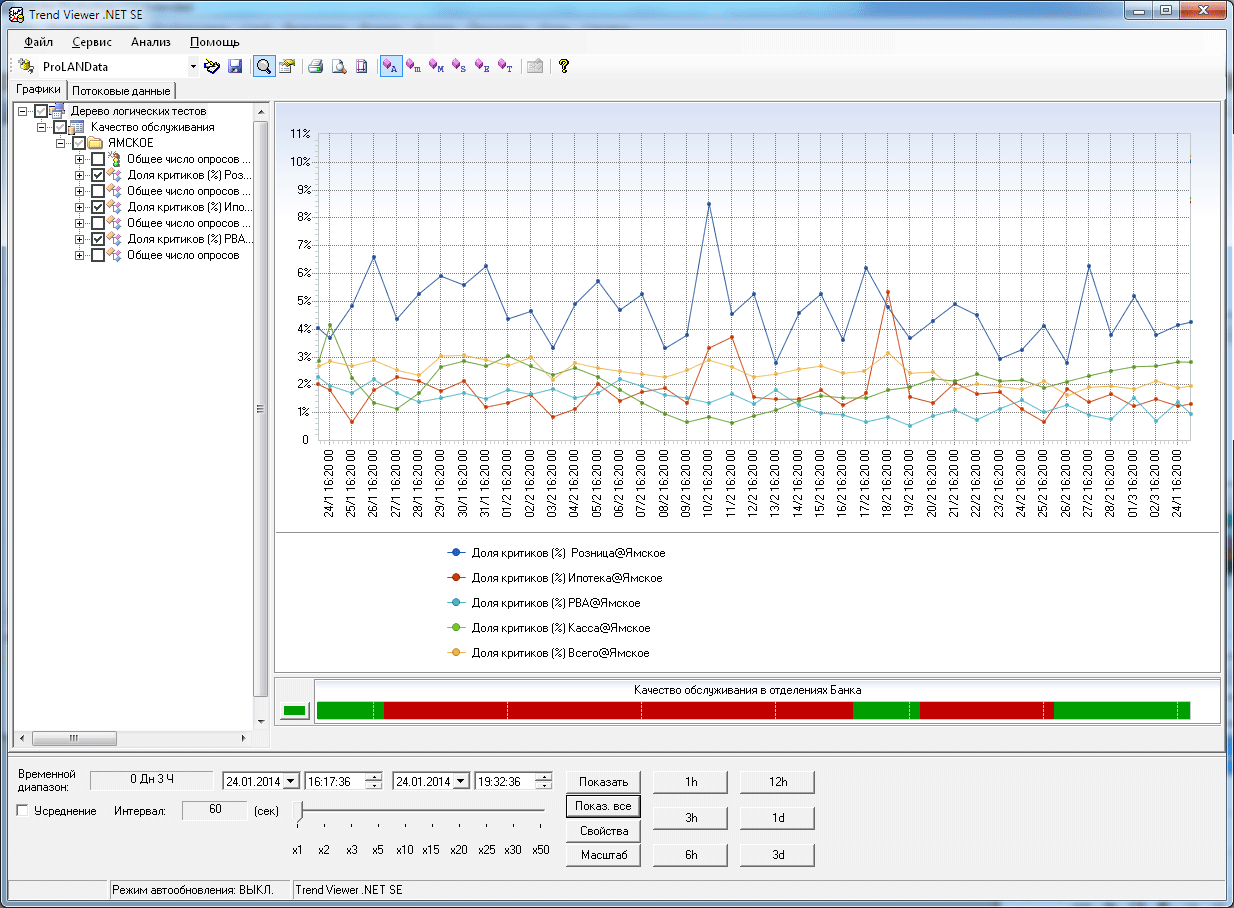Switch to the Потоковые данные tab
Screen dimensions: 1234x908
pyautogui.click(x=121, y=91)
